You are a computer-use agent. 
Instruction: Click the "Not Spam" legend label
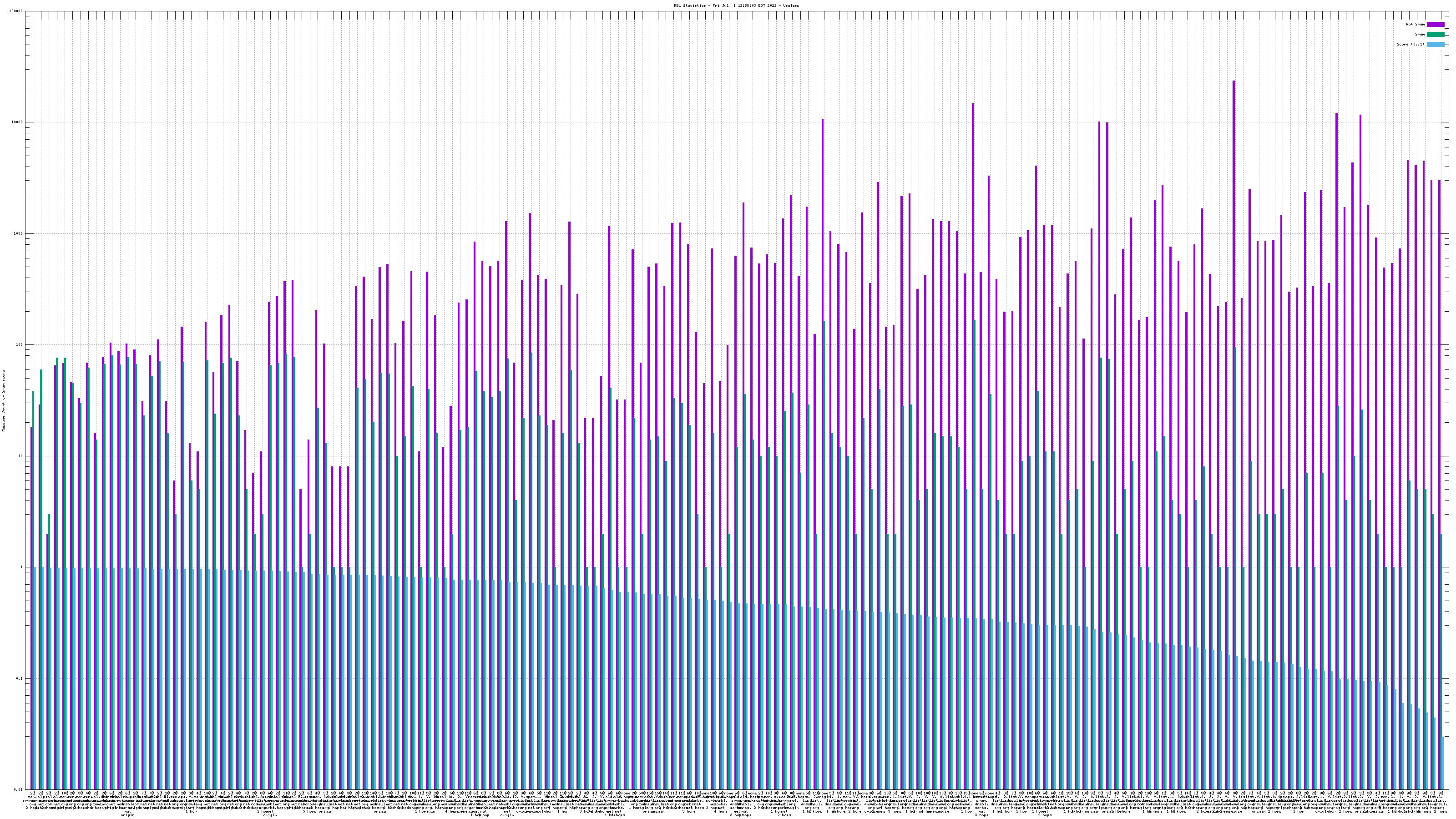click(1416, 24)
